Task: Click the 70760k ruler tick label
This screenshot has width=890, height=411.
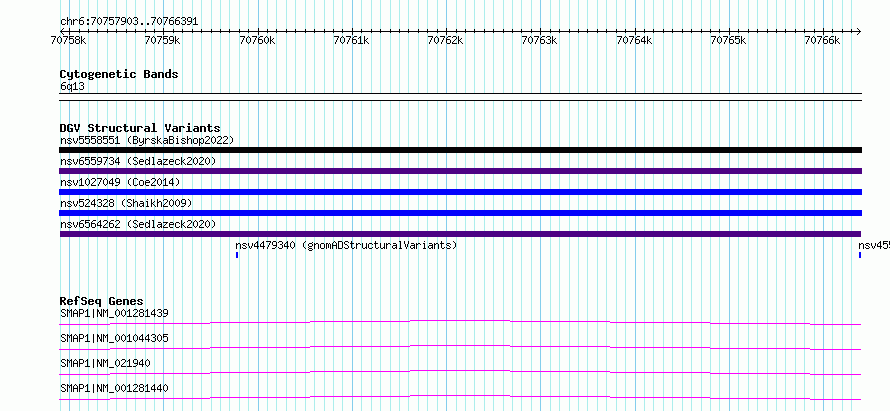Action: (x=257, y=40)
